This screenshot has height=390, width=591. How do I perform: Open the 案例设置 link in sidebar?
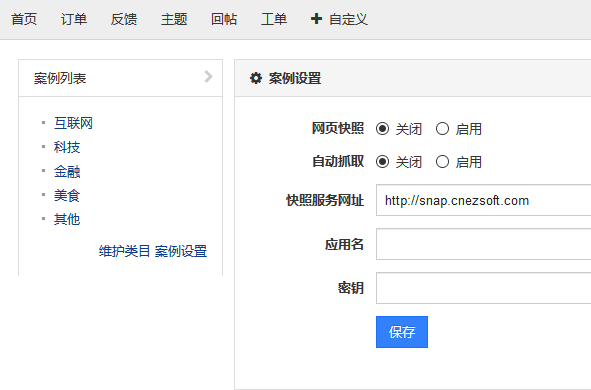click(181, 251)
